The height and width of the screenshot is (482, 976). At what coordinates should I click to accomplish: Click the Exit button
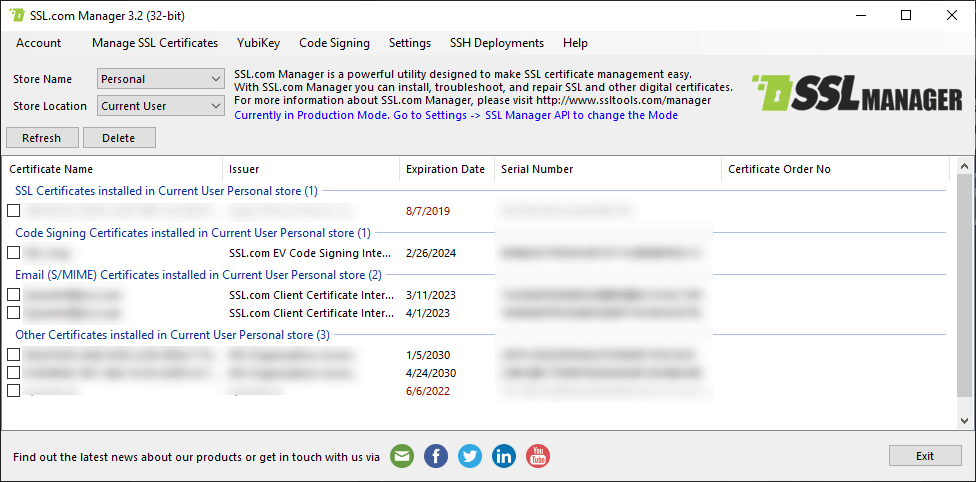[925, 456]
